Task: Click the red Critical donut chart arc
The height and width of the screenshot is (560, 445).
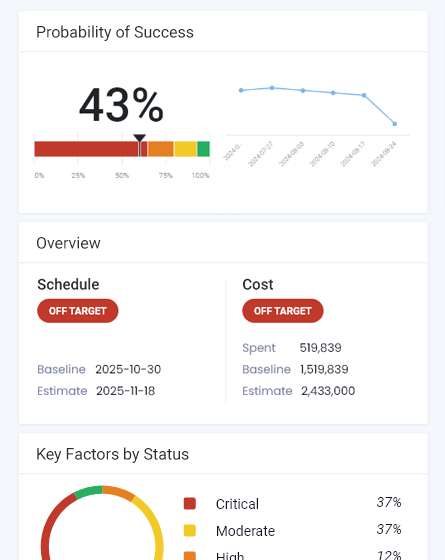Action: (x=50, y=518)
